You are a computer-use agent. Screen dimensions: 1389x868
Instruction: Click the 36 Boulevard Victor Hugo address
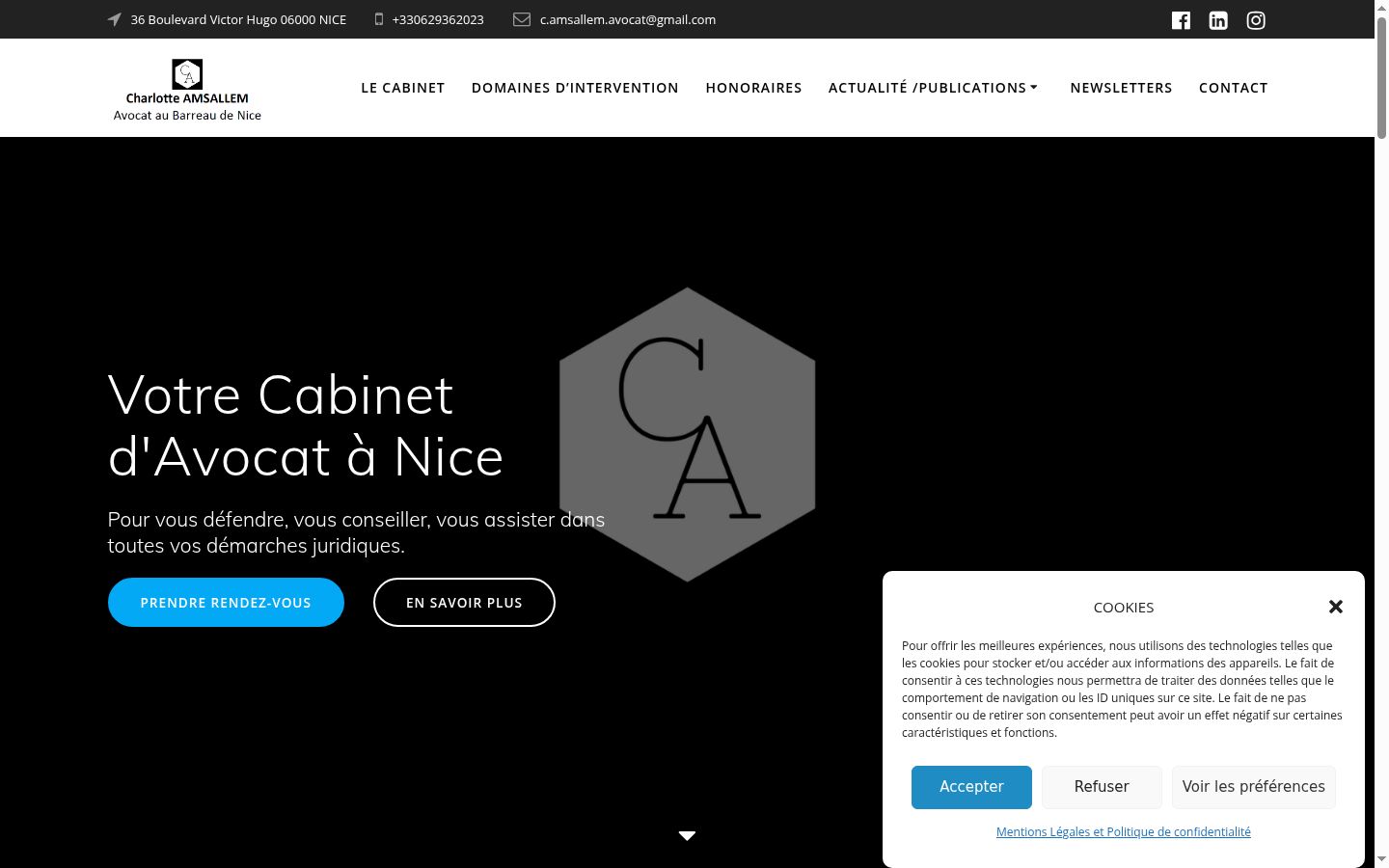238,19
